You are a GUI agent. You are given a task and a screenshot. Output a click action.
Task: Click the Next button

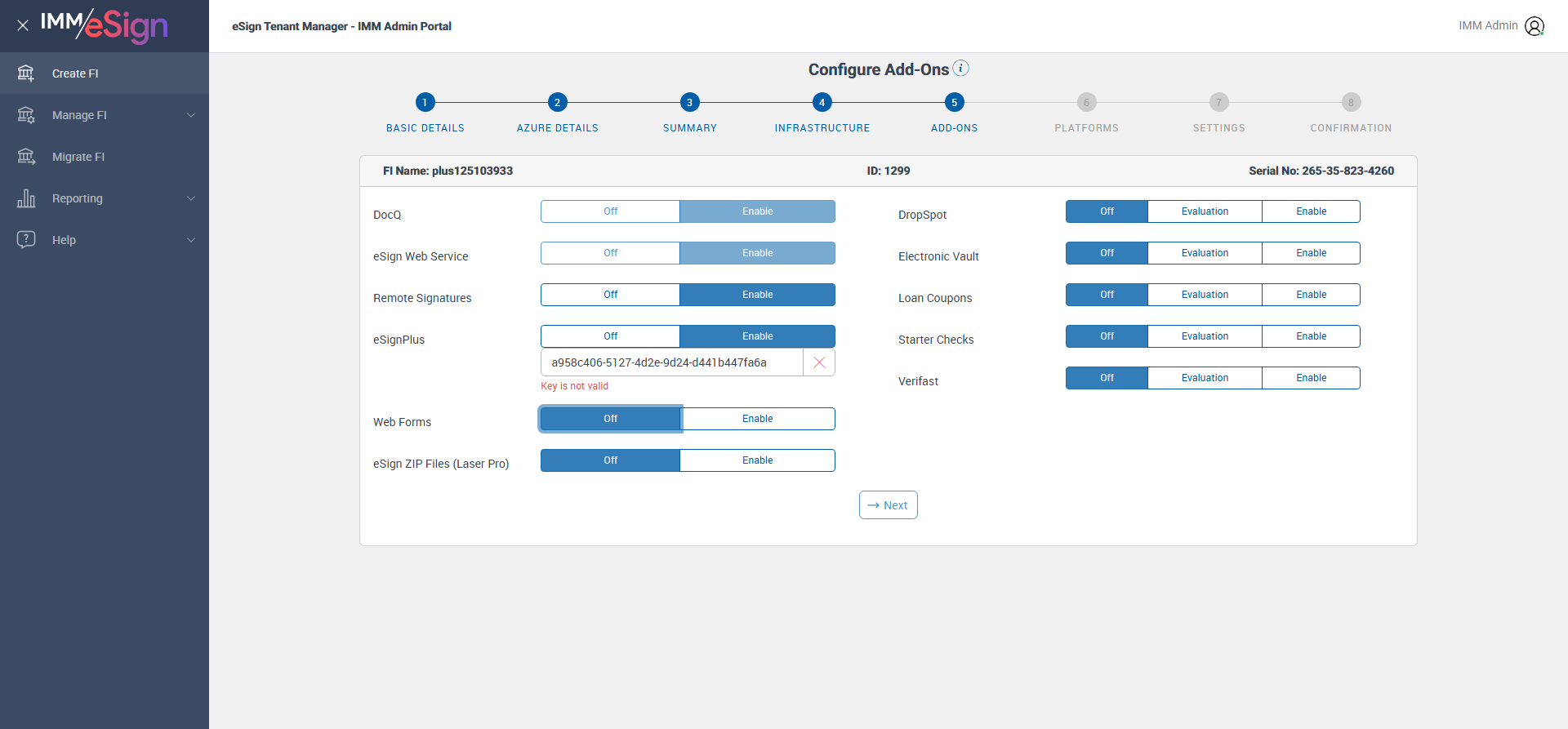tap(888, 505)
